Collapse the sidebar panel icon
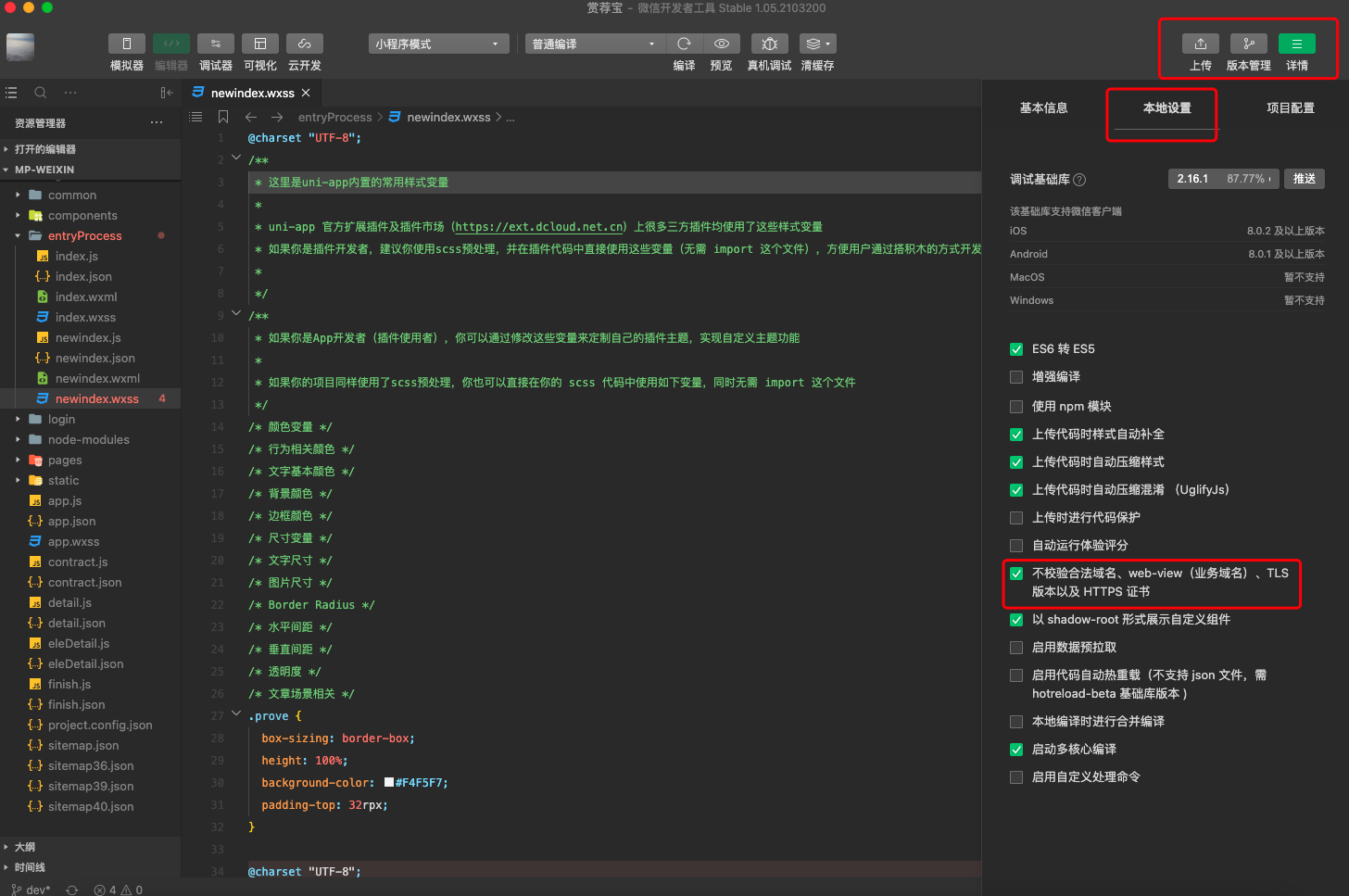The height and width of the screenshot is (896, 1349). pos(167,93)
